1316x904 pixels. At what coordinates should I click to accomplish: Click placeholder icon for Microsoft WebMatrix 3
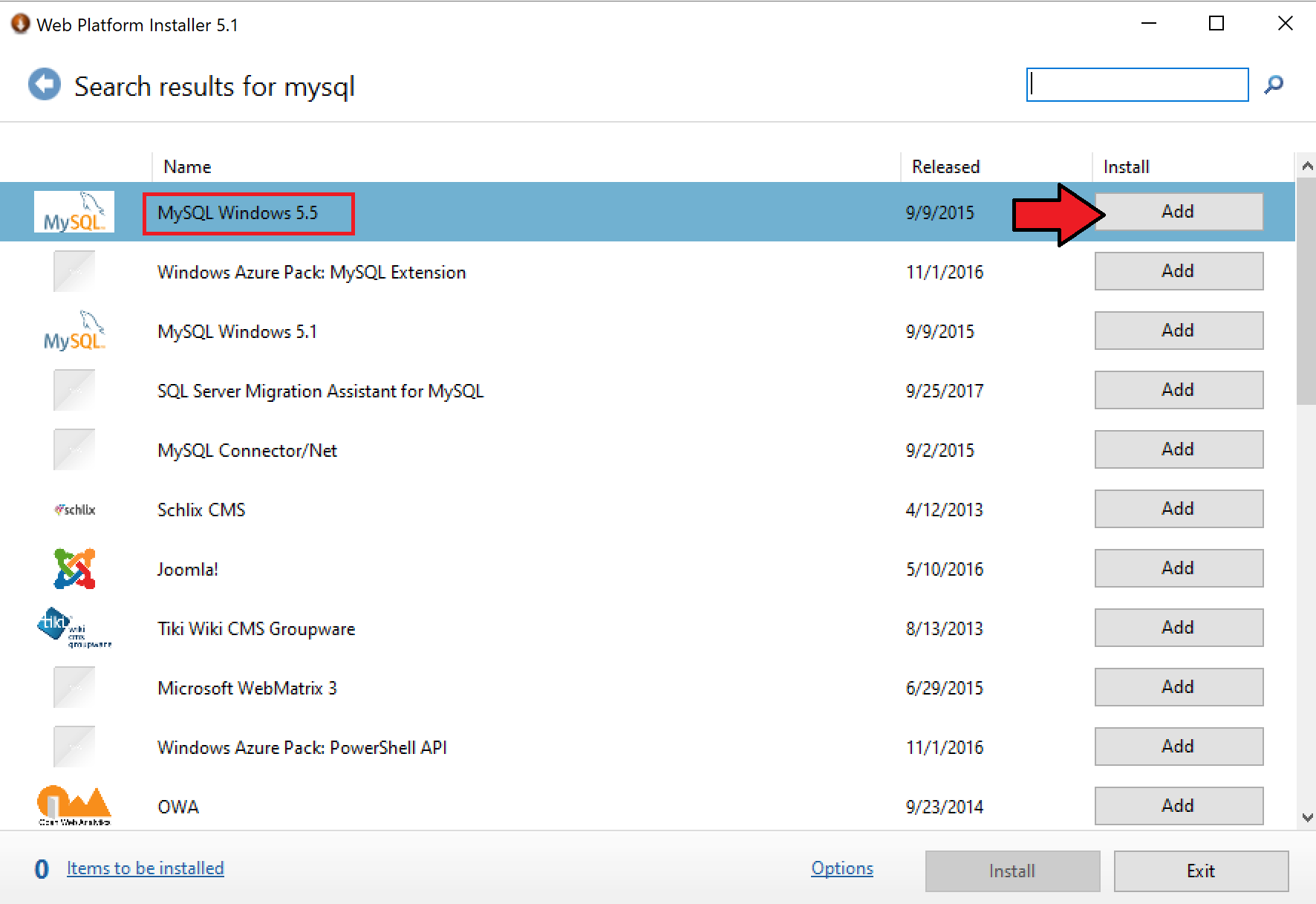(x=74, y=687)
